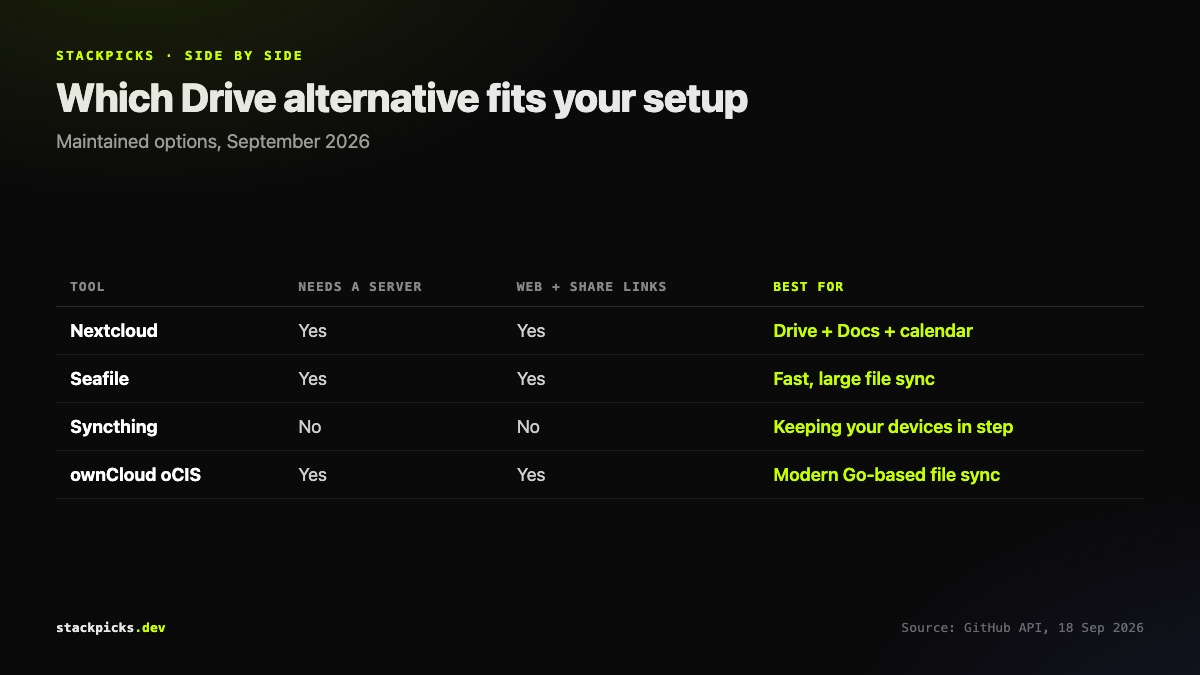Viewport: 1200px width, 675px height.
Task: Click the 'TOOL' column header
Action: [x=87, y=287]
